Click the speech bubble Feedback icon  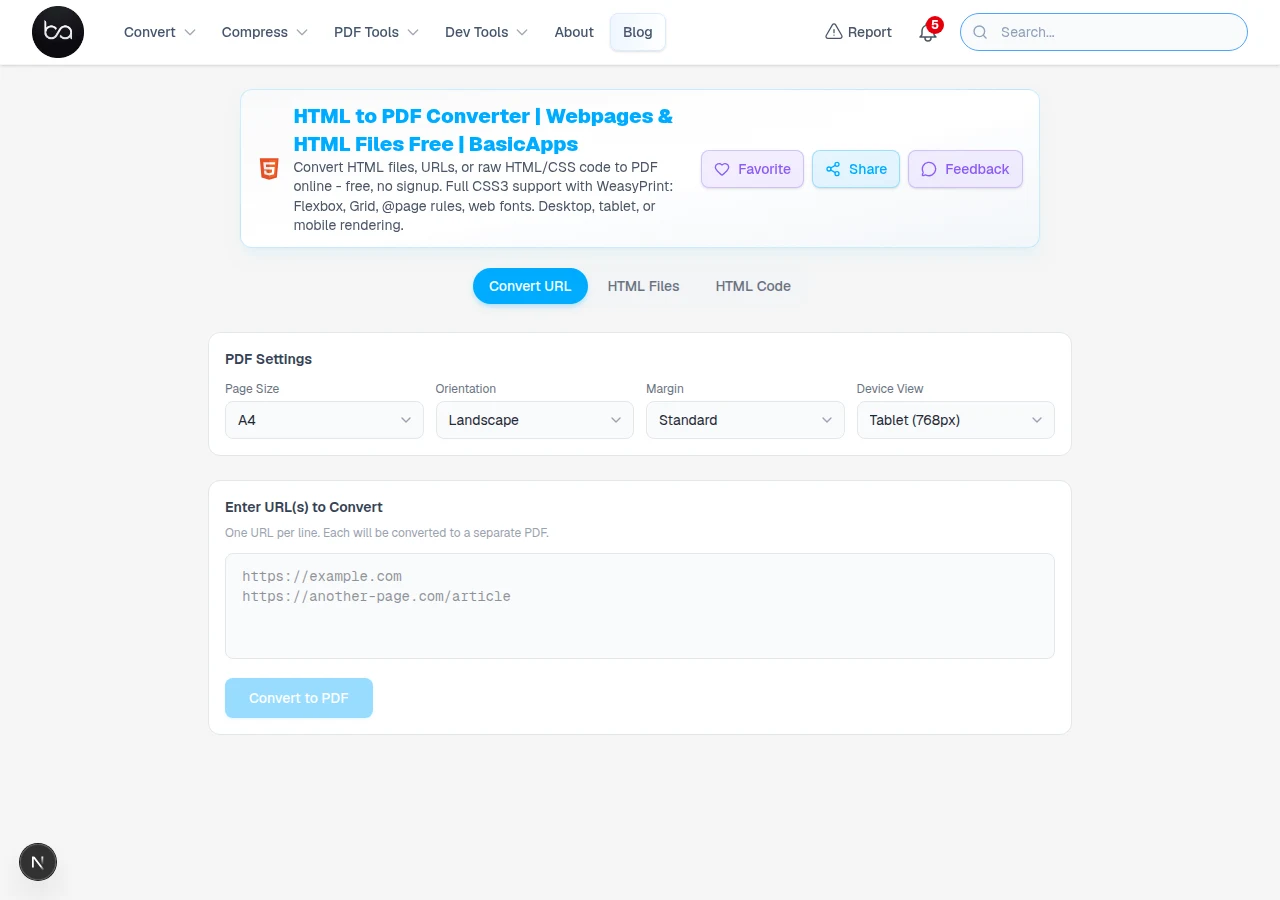click(x=929, y=169)
